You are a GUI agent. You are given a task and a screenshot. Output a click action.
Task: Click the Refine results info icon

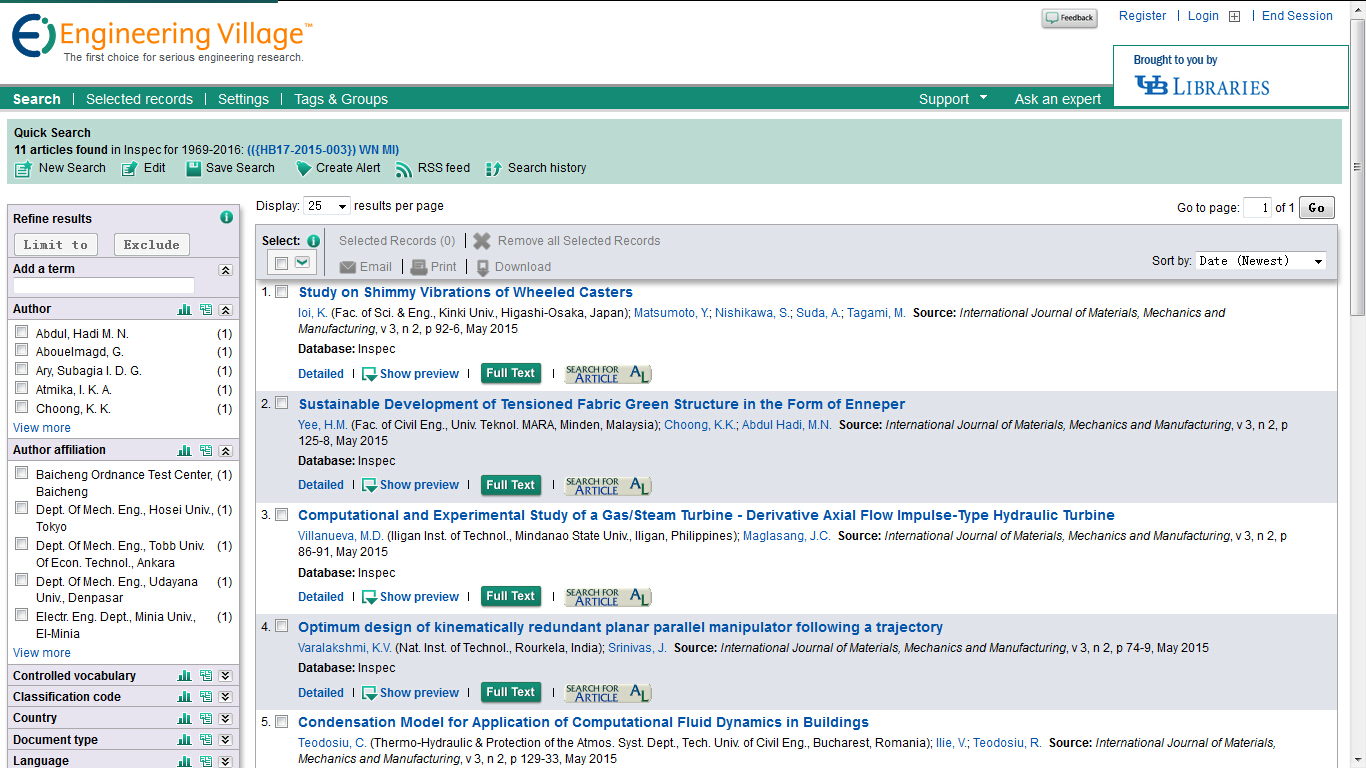(x=226, y=218)
